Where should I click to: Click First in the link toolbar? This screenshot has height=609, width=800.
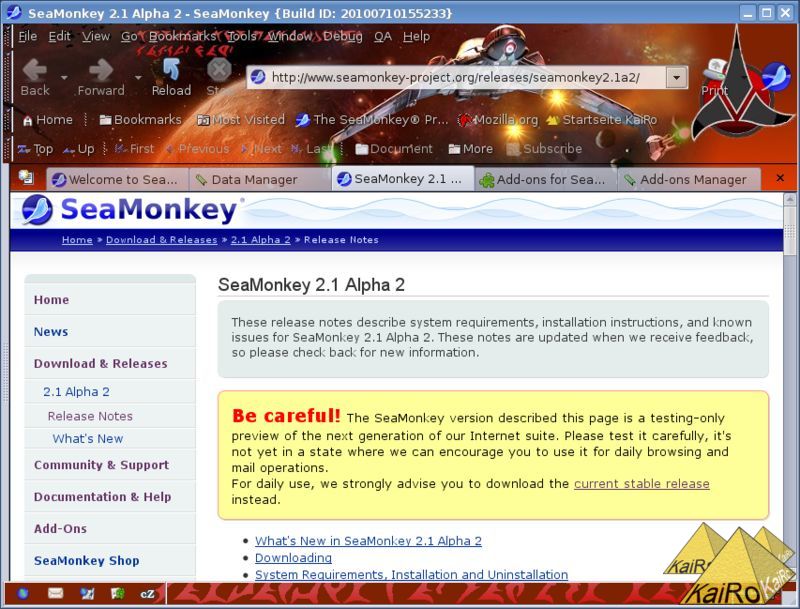pos(134,149)
